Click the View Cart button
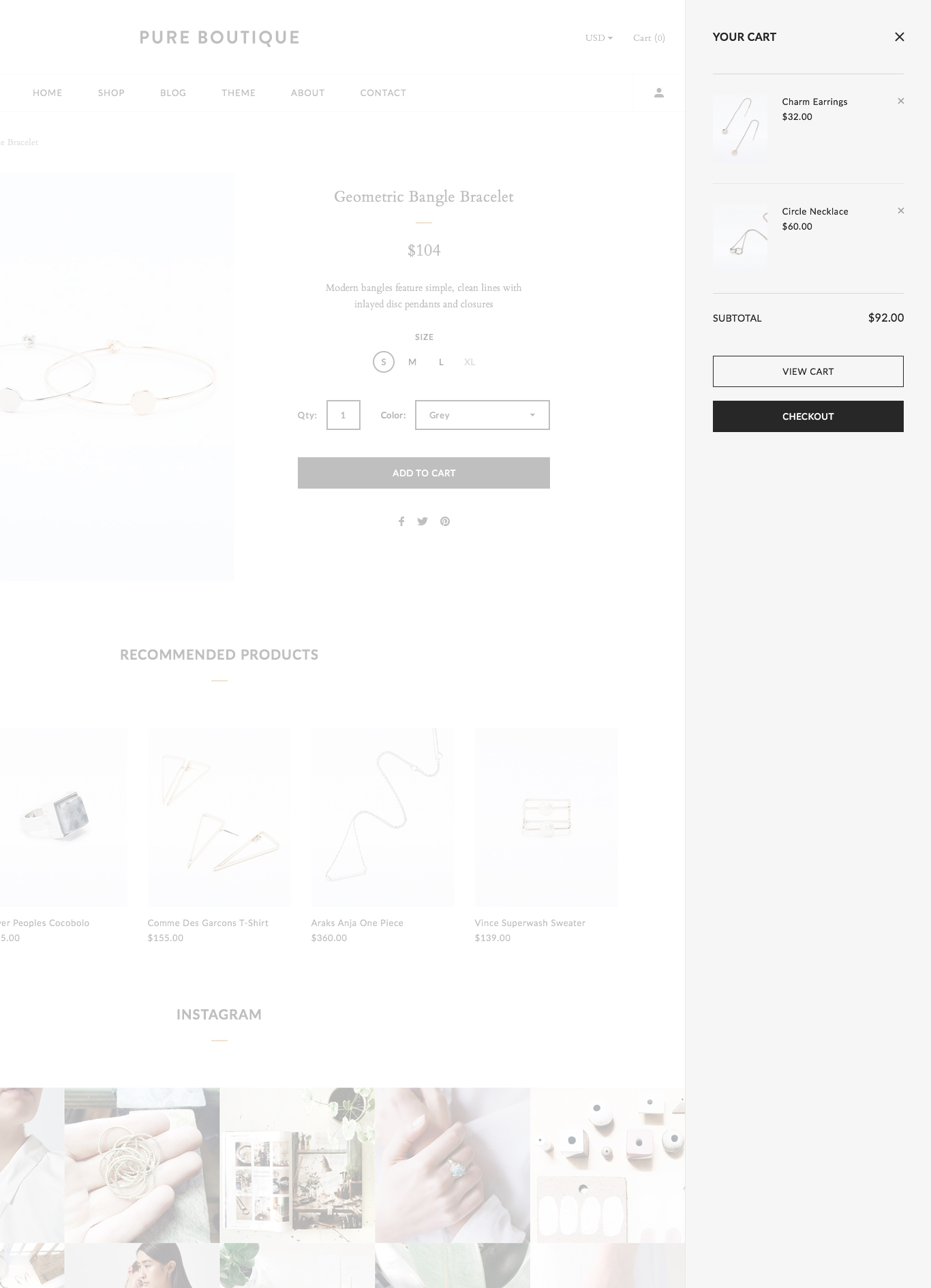This screenshot has width=931, height=1288. [808, 371]
